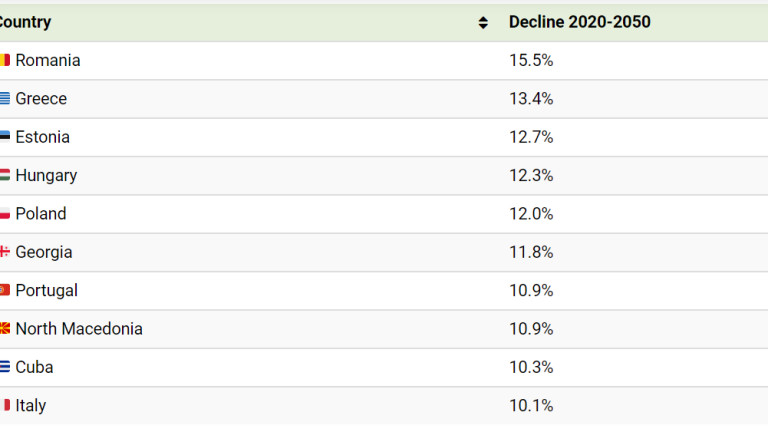Viewport: 768px width, 432px height.
Task: Click Estonia's 12.7% decline value
Action: tap(531, 137)
